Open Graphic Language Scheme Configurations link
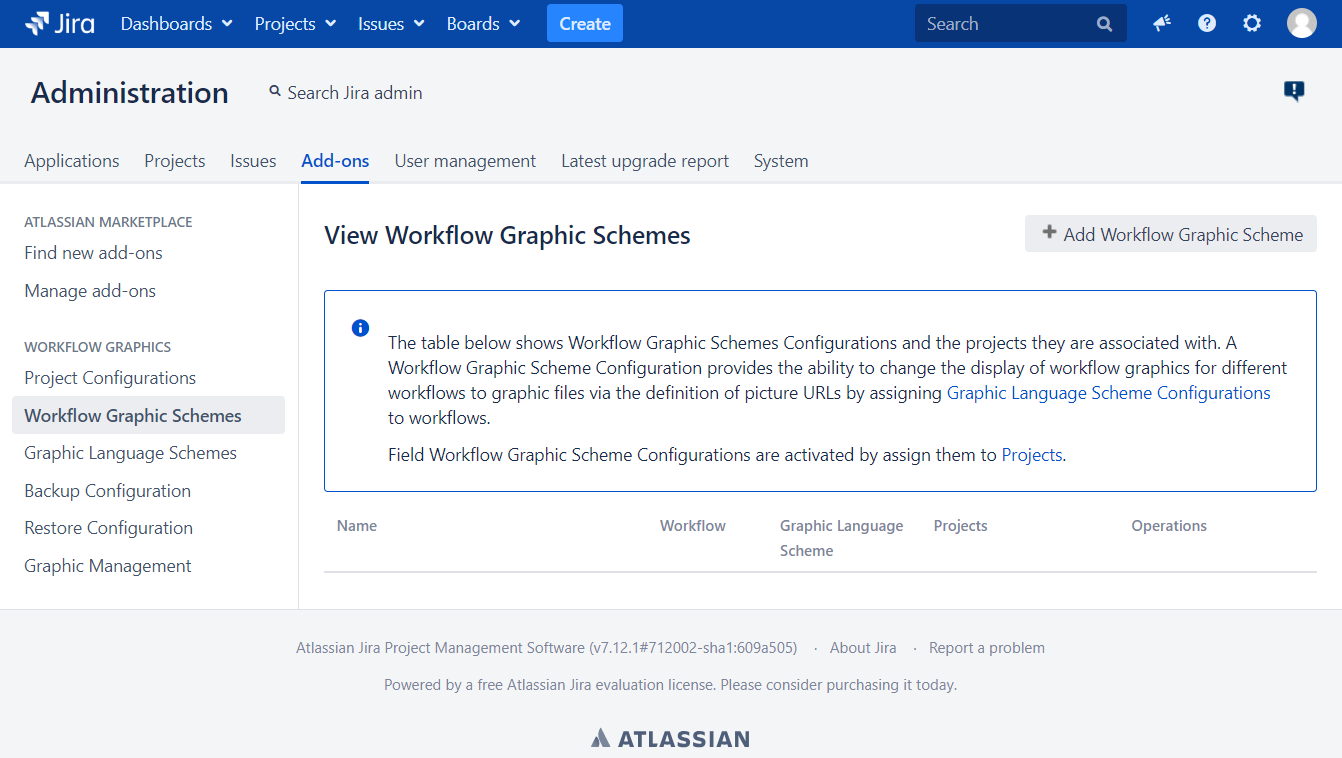Image resolution: width=1342 pixels, height=758 pixels. coord(1108,393)
